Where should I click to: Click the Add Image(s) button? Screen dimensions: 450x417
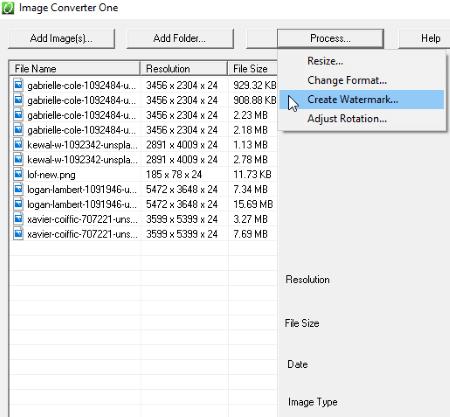[61, 39]
